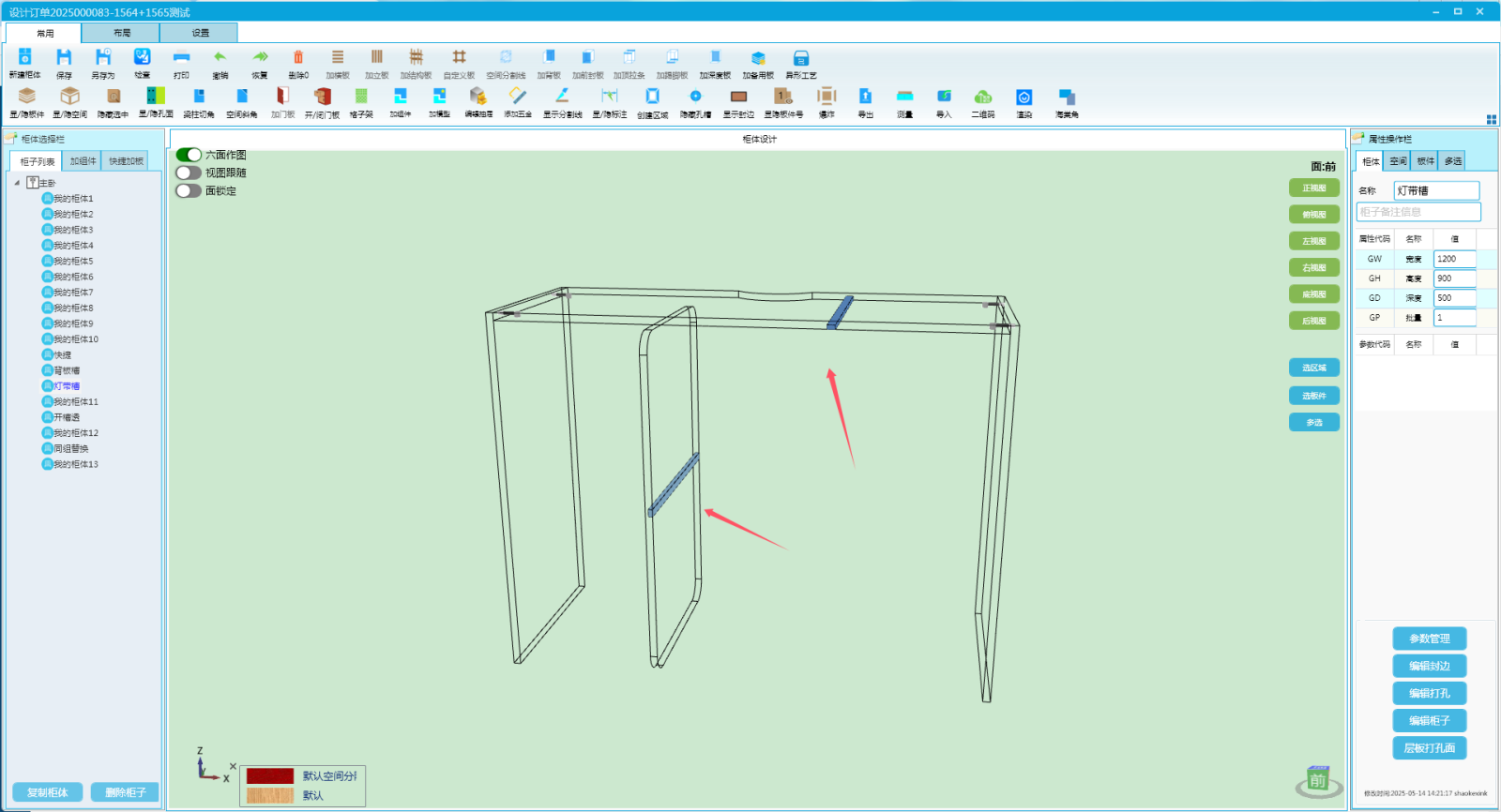This screenshot has height=812, width=1501.
Task: Open the 快捷加板 tab
Action: pos(126,161)
